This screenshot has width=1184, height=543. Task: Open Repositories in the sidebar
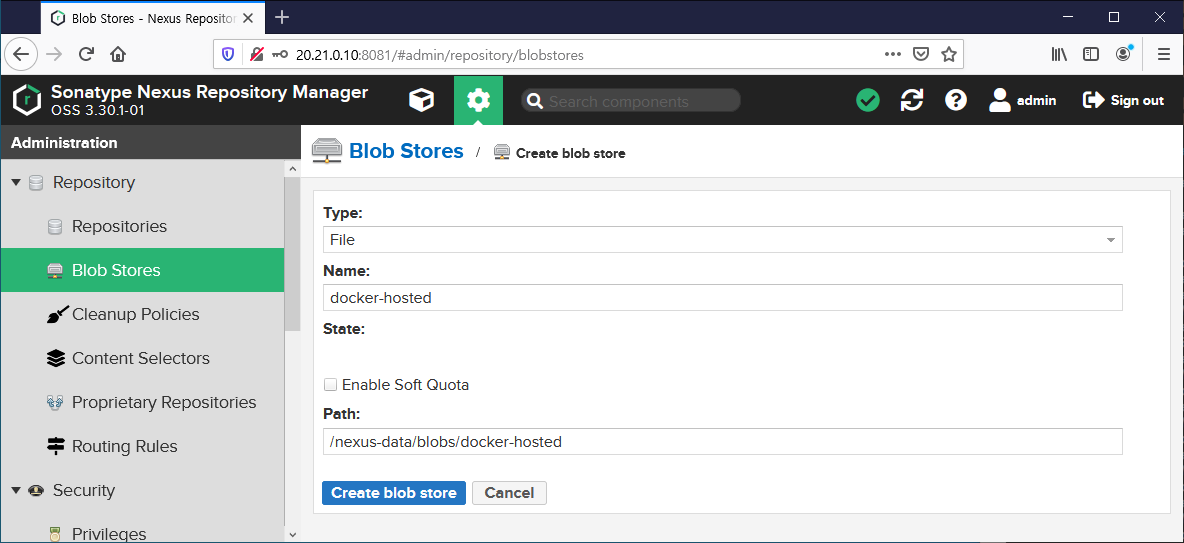142,227
